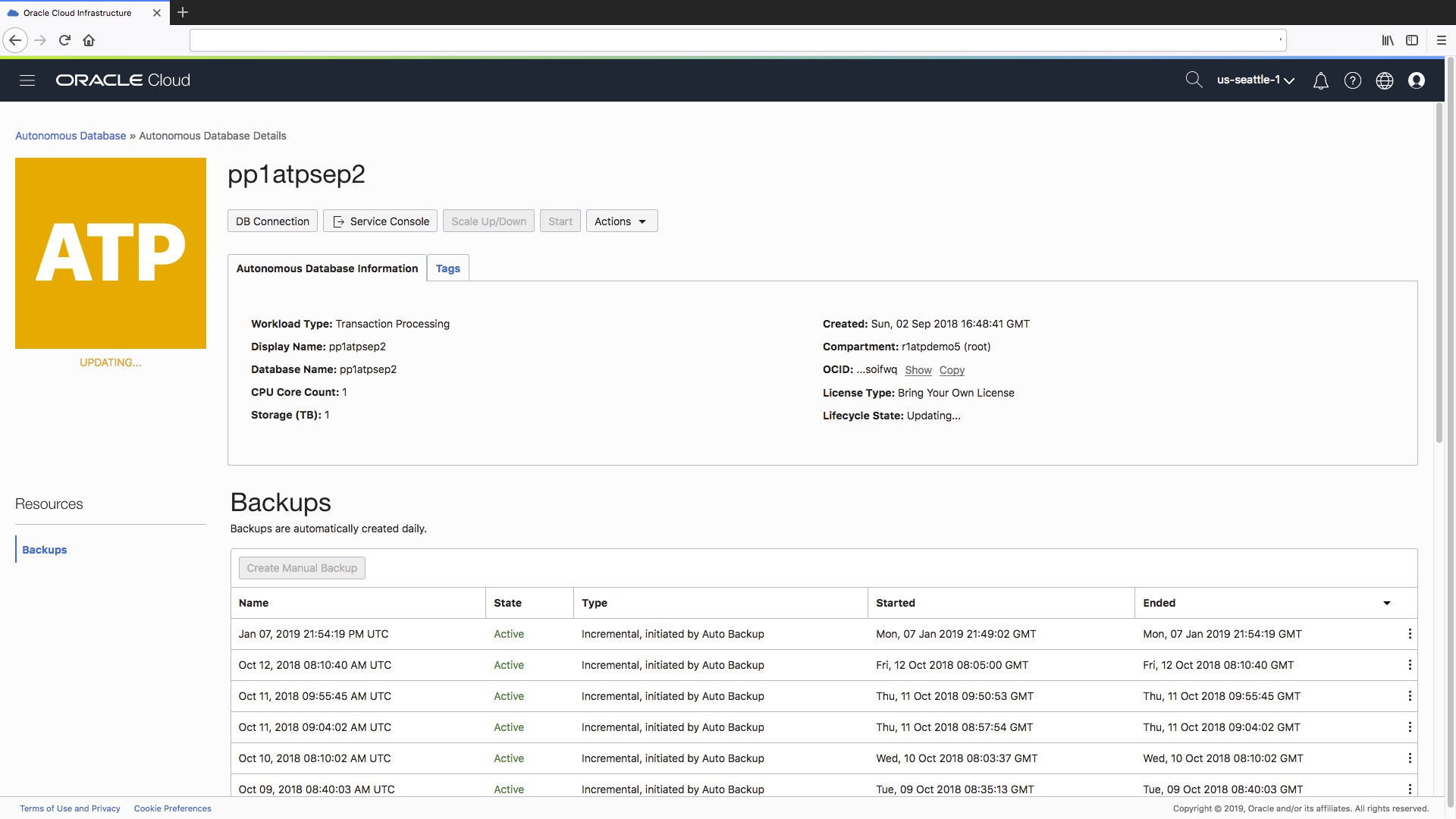Toggle sort order on the Ended column
The width and height of the screenshot is (1456, 819).
pos(1387,603)
